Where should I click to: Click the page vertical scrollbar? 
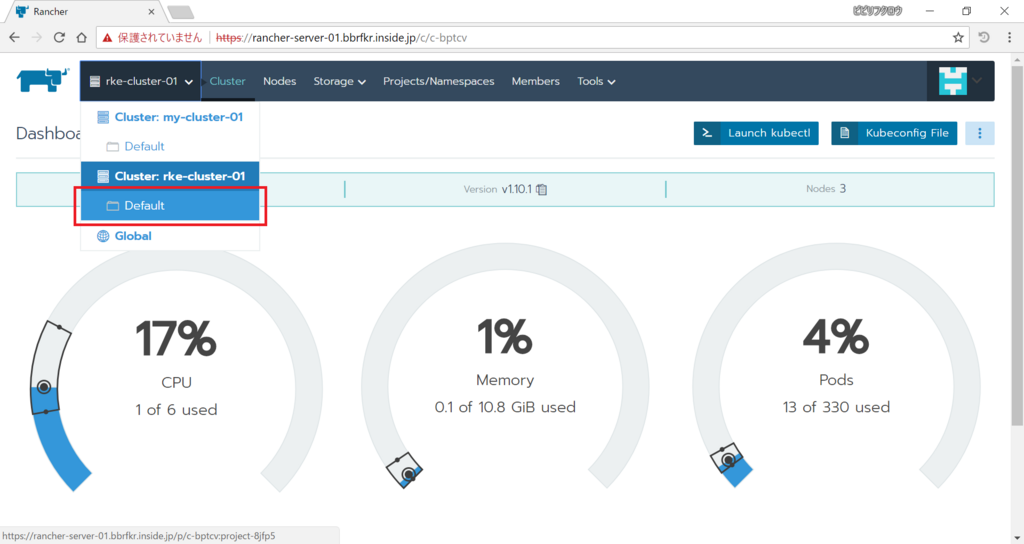(x=1017, y=245)
